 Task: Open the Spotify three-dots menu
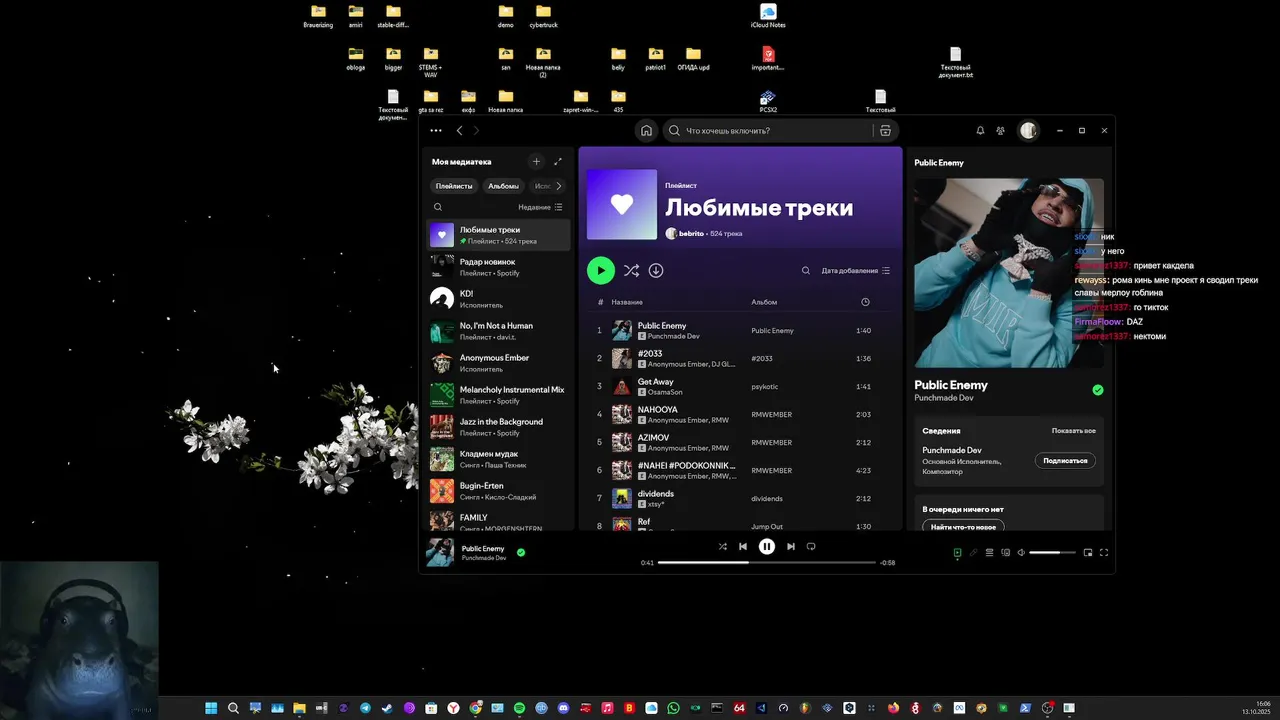pyautogui.click(x=436, y=130)
